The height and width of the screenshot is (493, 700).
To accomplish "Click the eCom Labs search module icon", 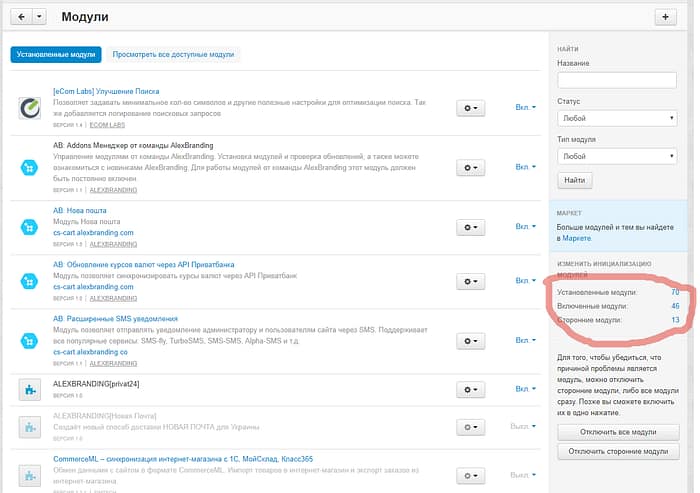I will tap(30, 108).
